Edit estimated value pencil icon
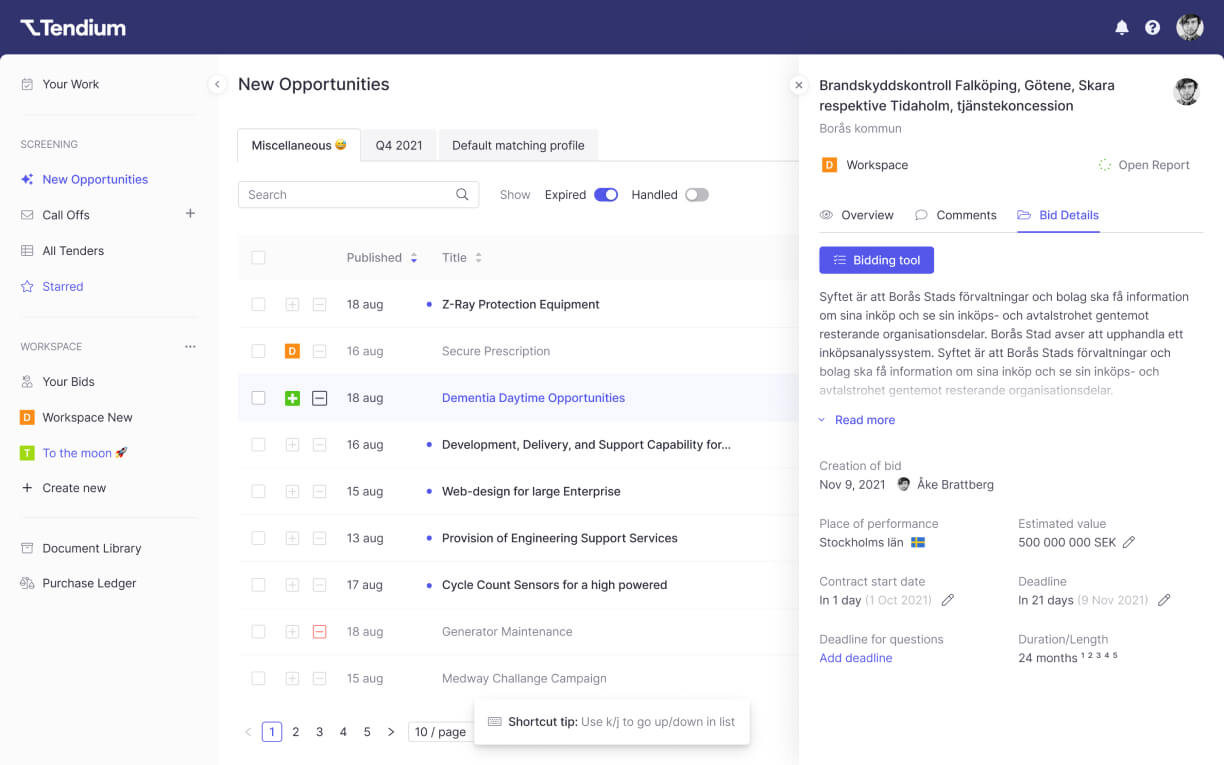The width and height of the screenshot is (1224, 765). [1129, 542]
